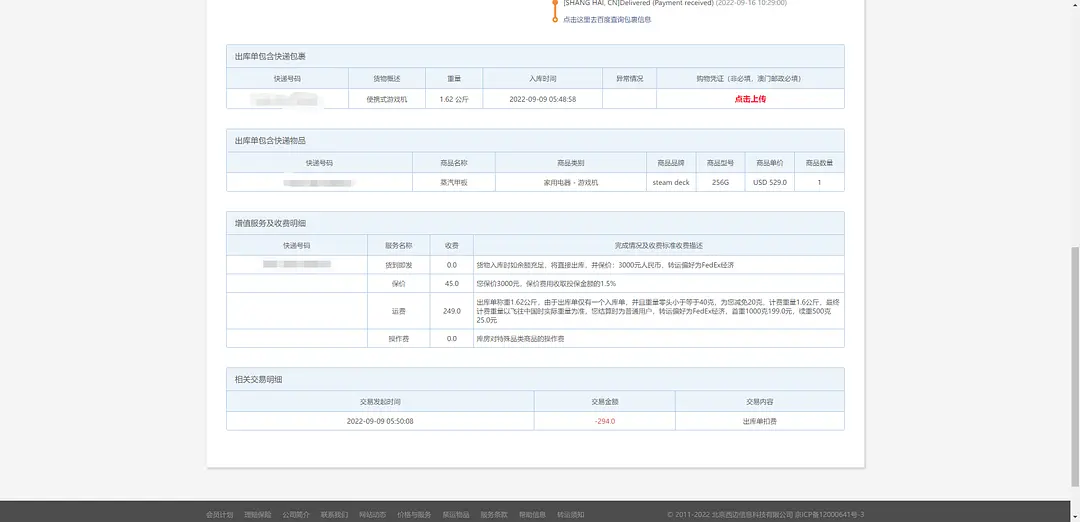Screen dimensions: 1080x522
Task: Open 会员计划 in the footer
Action: tap(219, 514)
